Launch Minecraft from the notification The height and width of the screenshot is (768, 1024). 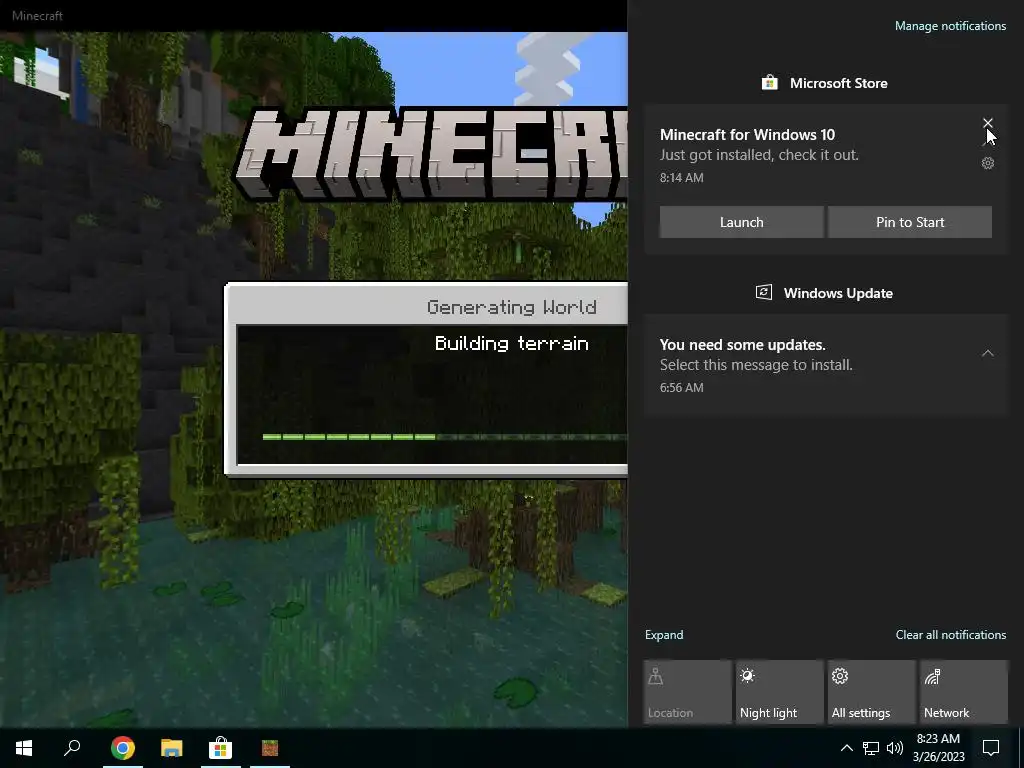pyautogui.click(x=741, y=222)
